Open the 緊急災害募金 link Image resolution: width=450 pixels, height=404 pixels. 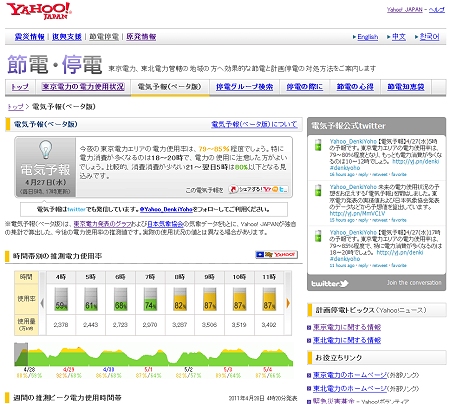coord(334,401)
